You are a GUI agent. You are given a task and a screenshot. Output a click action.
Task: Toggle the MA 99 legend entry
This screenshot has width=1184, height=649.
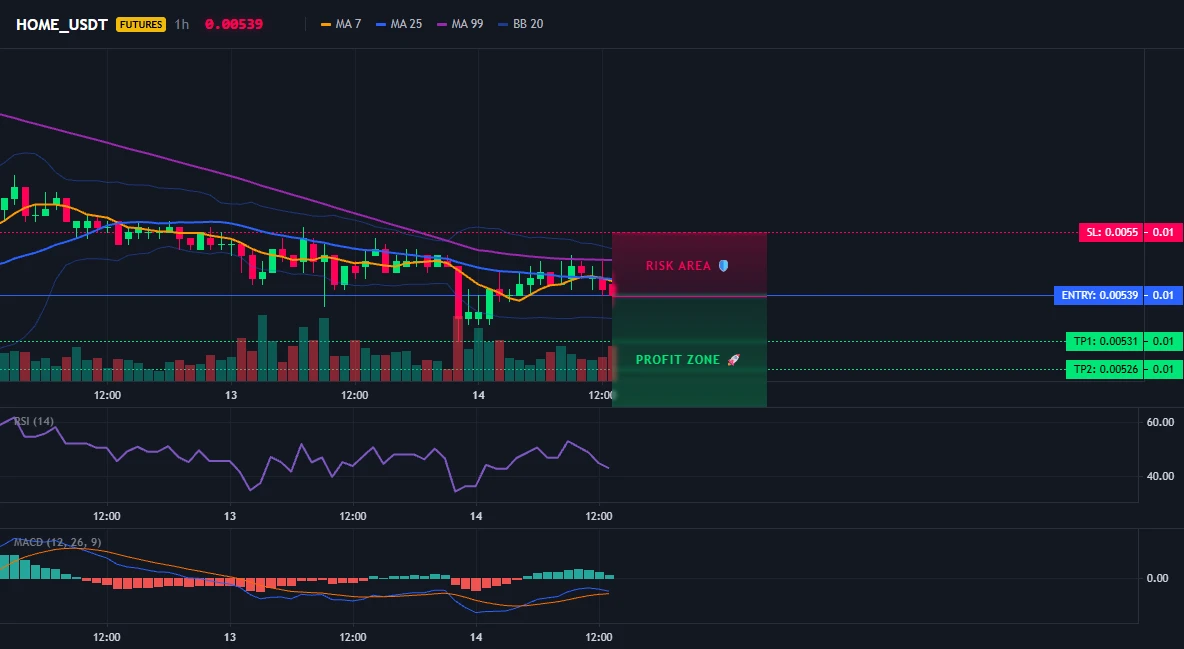460,24
